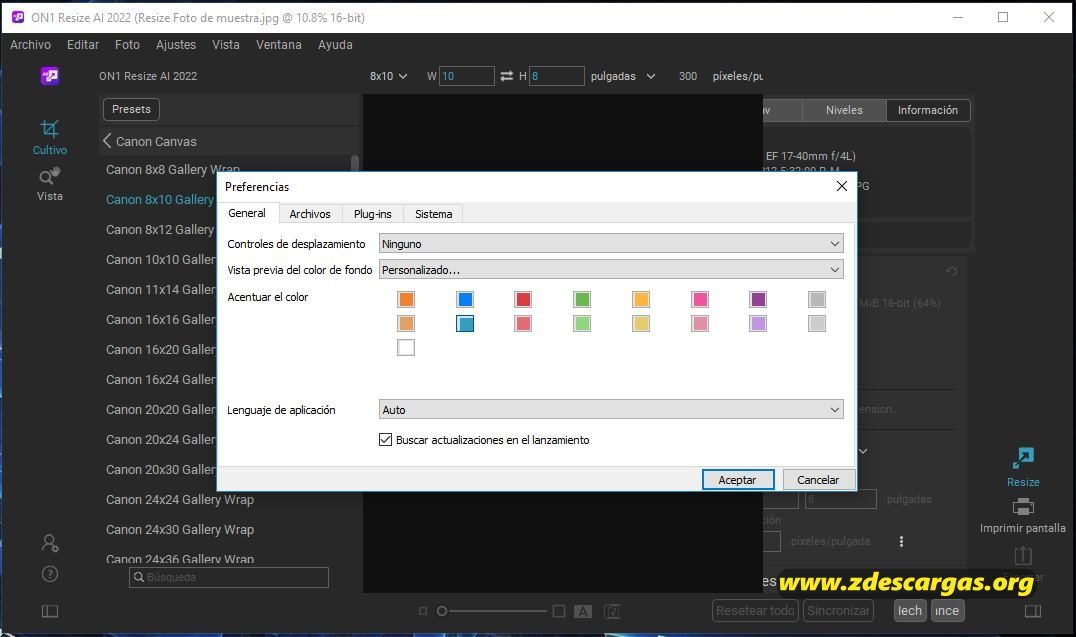The width and height of the screenshot is (1076, 637).
Task: Select the Cultivo crop tool
Action: point(49,137)
